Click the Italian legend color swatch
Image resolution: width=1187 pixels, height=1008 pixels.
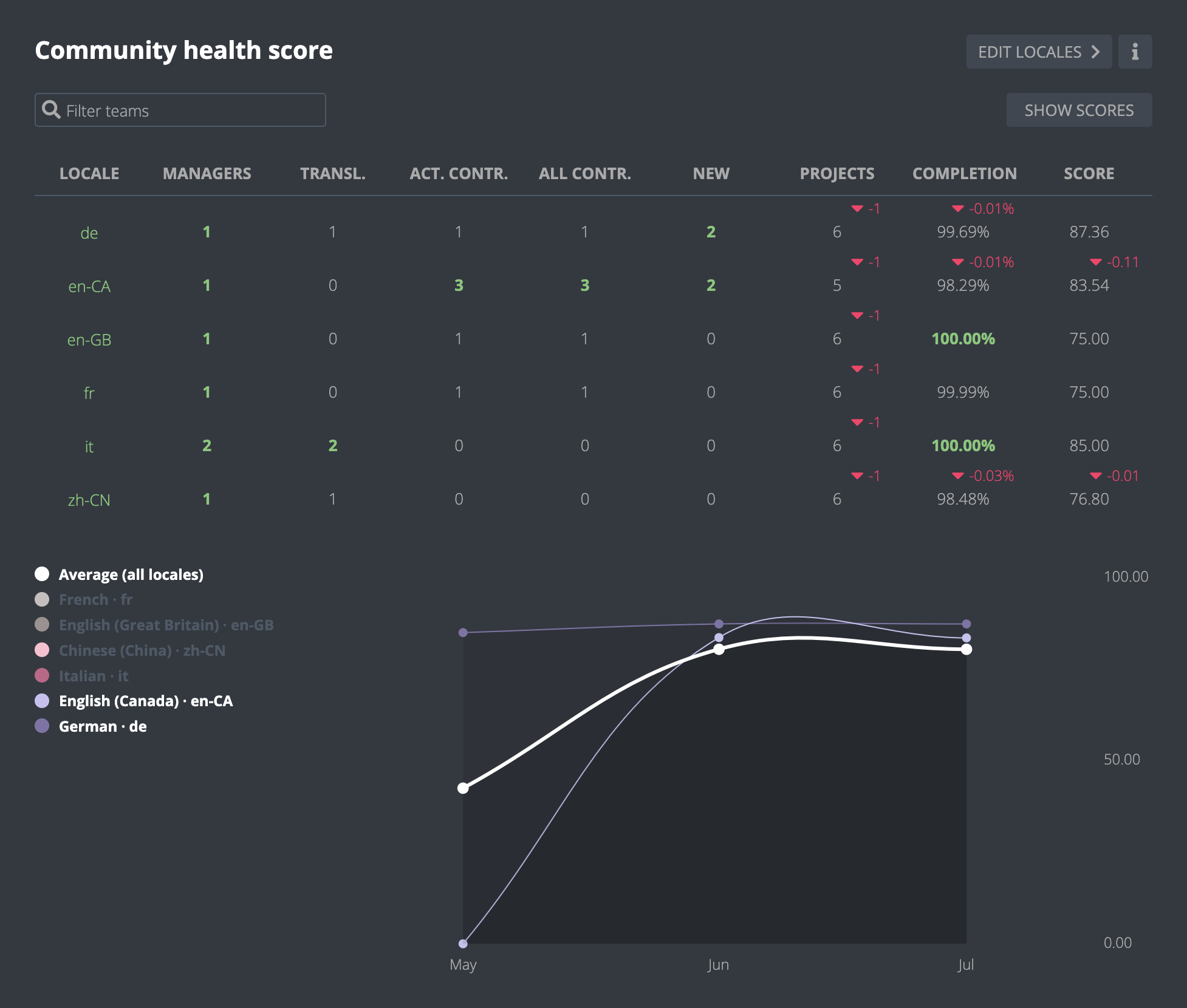click(x=42, y=675)
